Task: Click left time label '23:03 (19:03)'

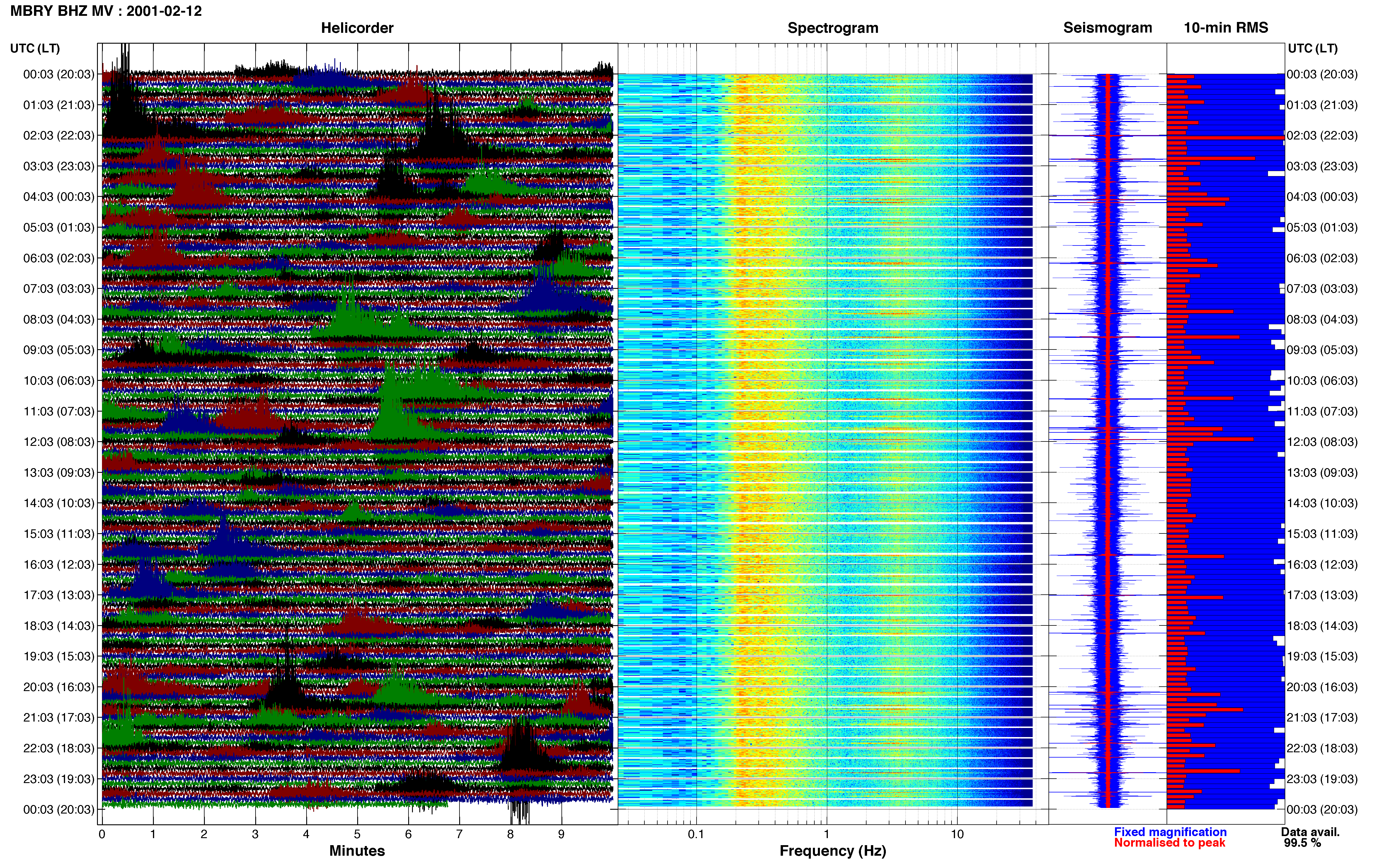Action: [x=59, y=778]
